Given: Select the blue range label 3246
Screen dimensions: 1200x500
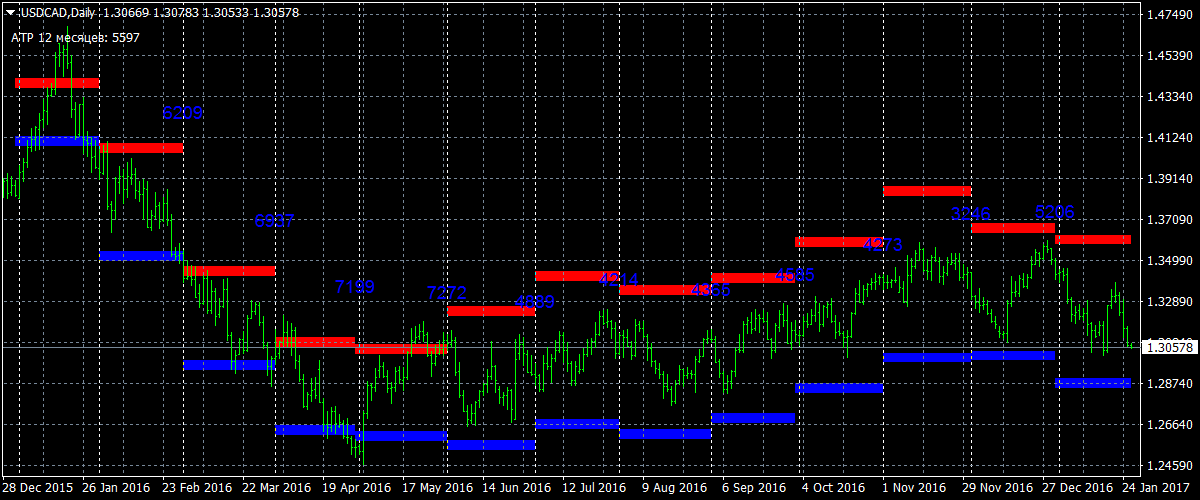Looking at the screenshot, I should coord(970,214).
